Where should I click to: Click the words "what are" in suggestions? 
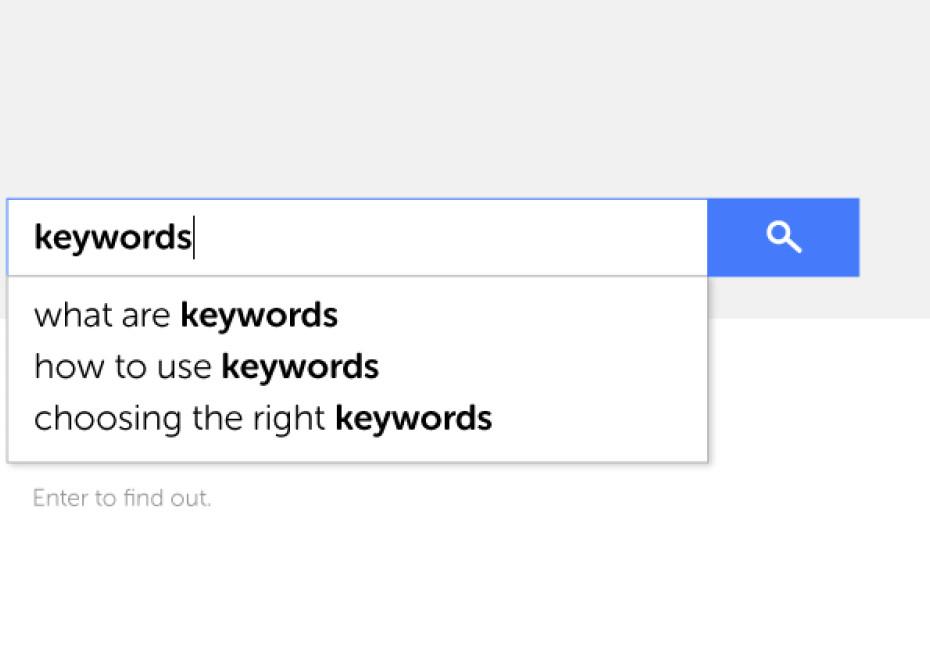(102, 315)
